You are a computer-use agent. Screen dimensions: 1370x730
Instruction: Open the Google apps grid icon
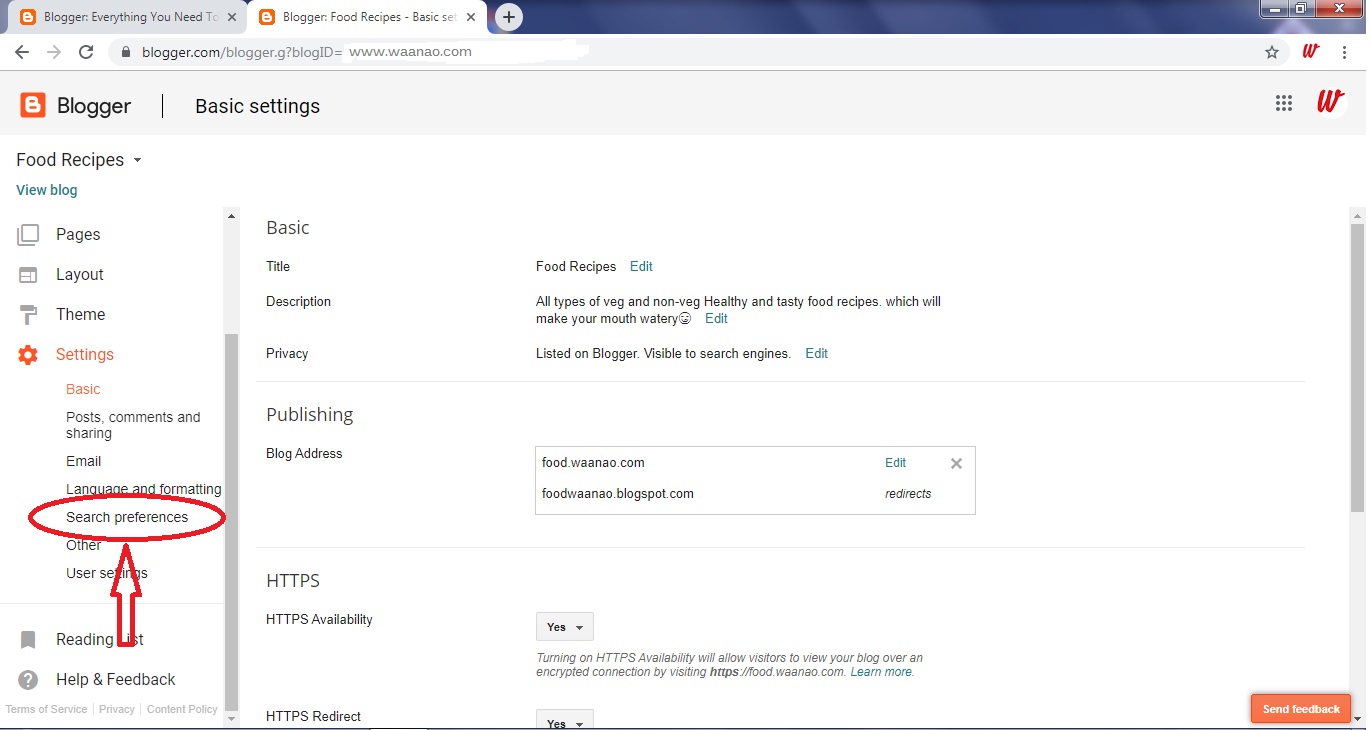(1284, 103)
